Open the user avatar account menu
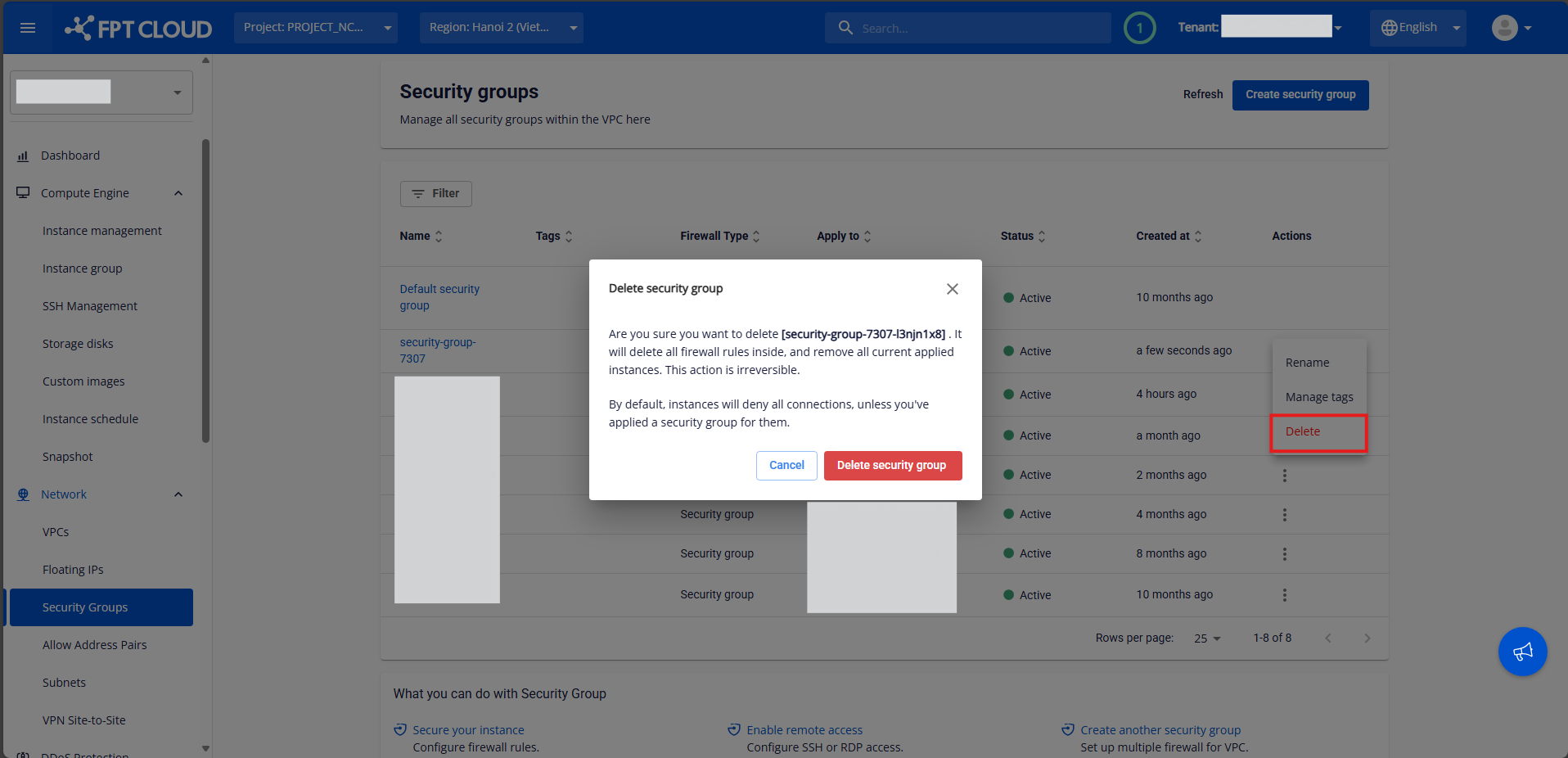Image resolution: width=1568 pixels, height=758 pixels. pyautogui.click(x=1511, y=28)
